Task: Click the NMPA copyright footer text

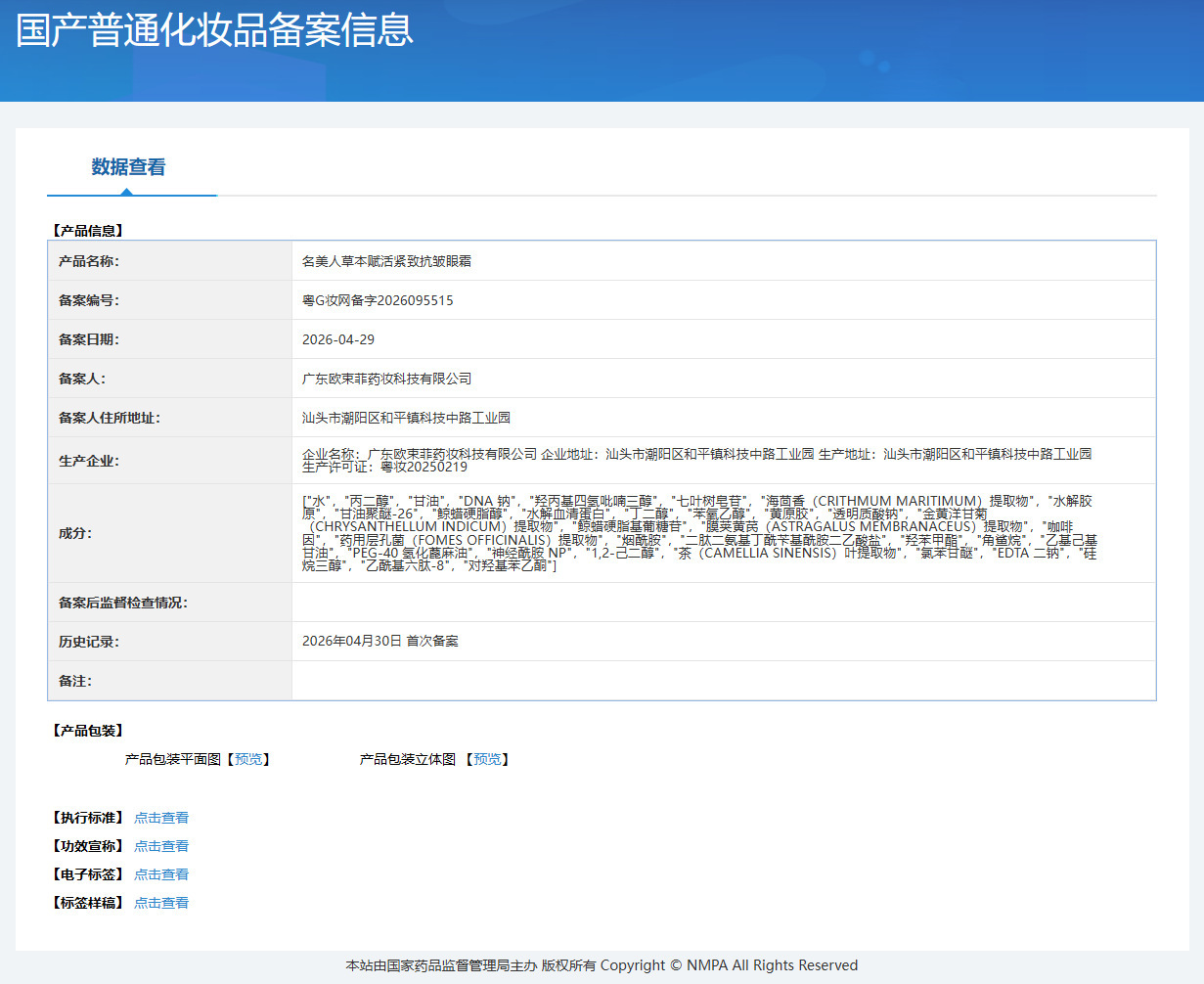Action: 602,965
